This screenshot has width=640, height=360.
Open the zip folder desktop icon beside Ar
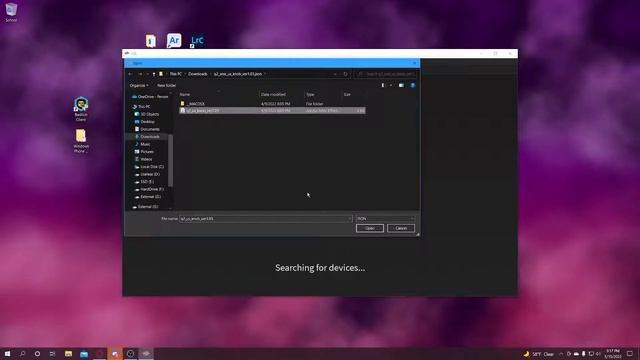[x=151, y=40]
